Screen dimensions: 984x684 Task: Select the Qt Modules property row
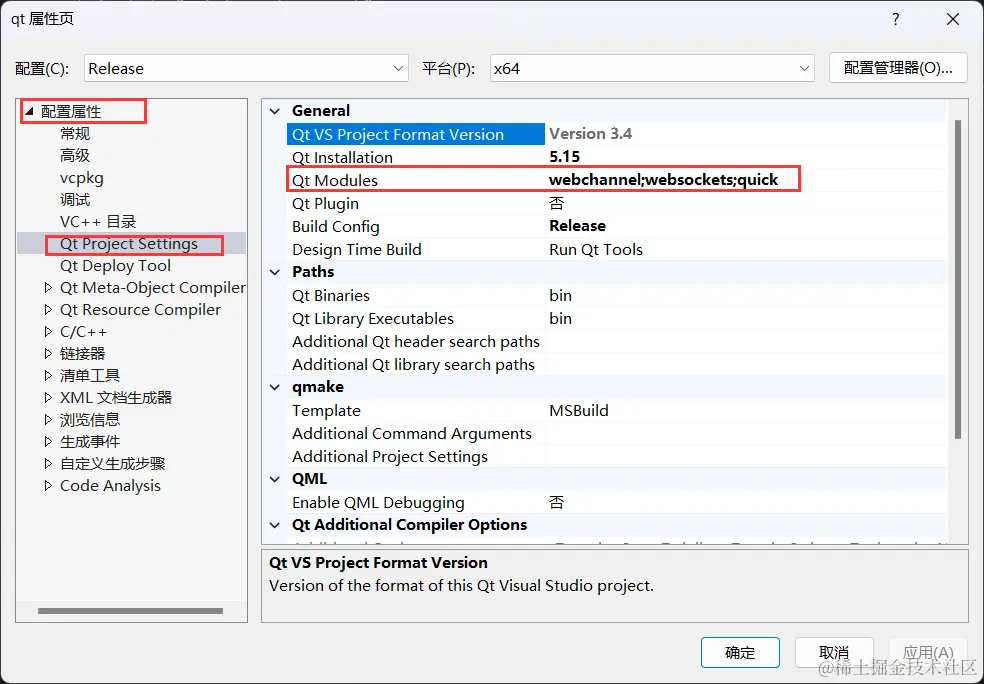pyautogui.click(x=616, y=180)
